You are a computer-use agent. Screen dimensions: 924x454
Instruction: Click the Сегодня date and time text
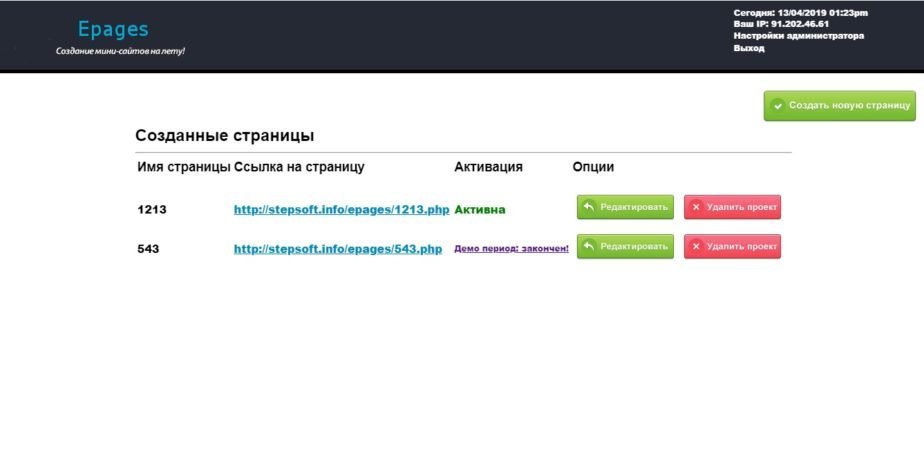point(801,12)
